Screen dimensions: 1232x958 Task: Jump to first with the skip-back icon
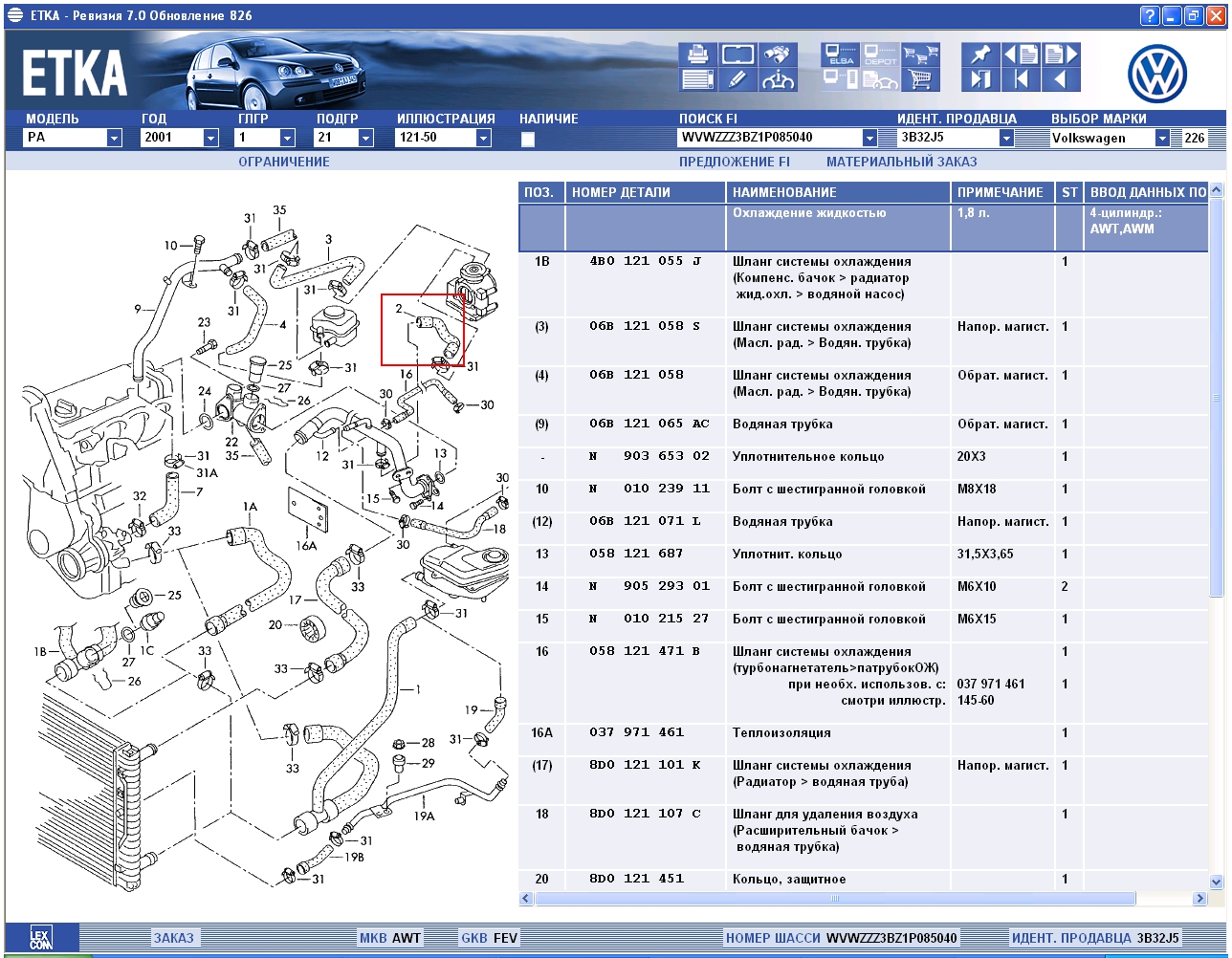[x=1021, y=80]
